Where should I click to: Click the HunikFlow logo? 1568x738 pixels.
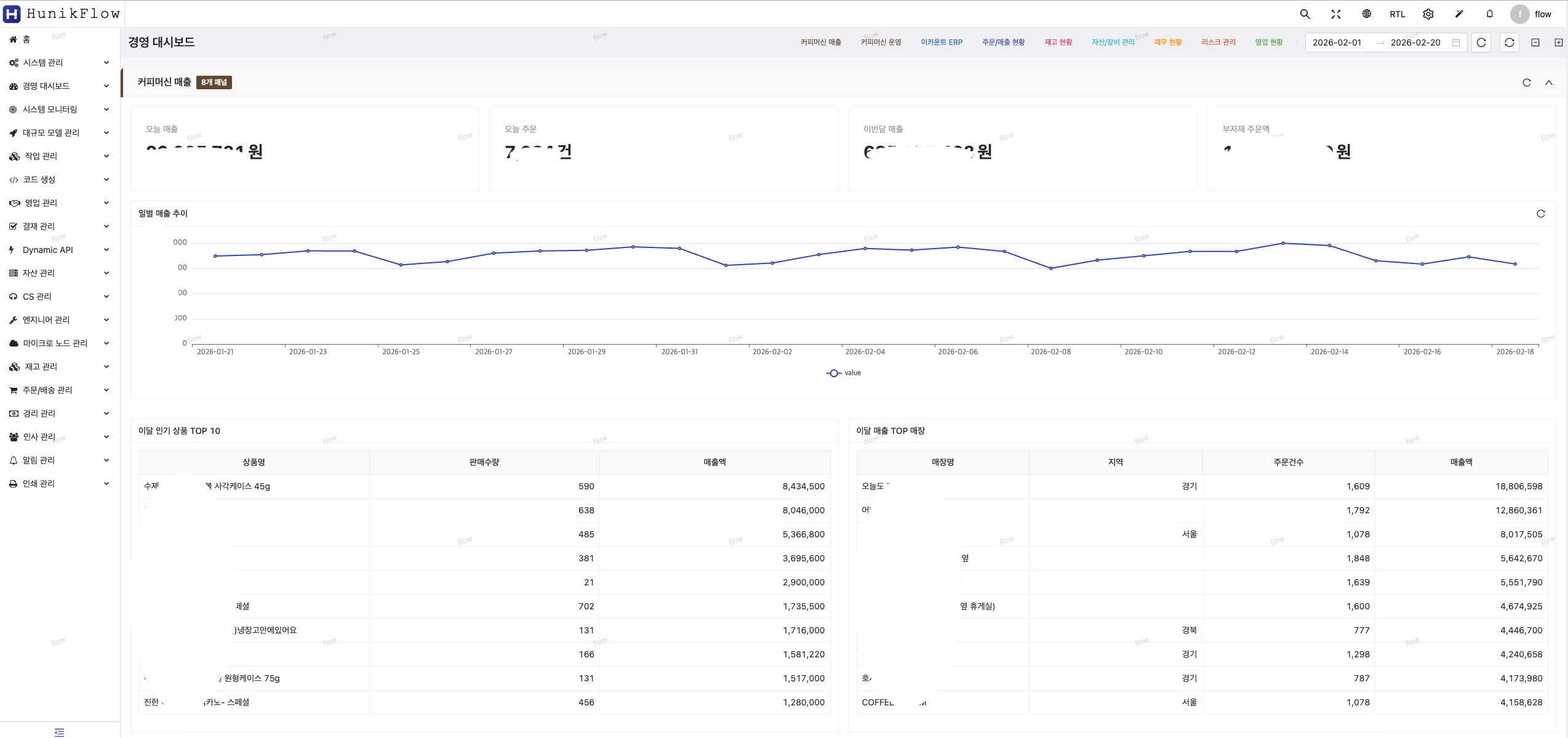click(62, 14)
